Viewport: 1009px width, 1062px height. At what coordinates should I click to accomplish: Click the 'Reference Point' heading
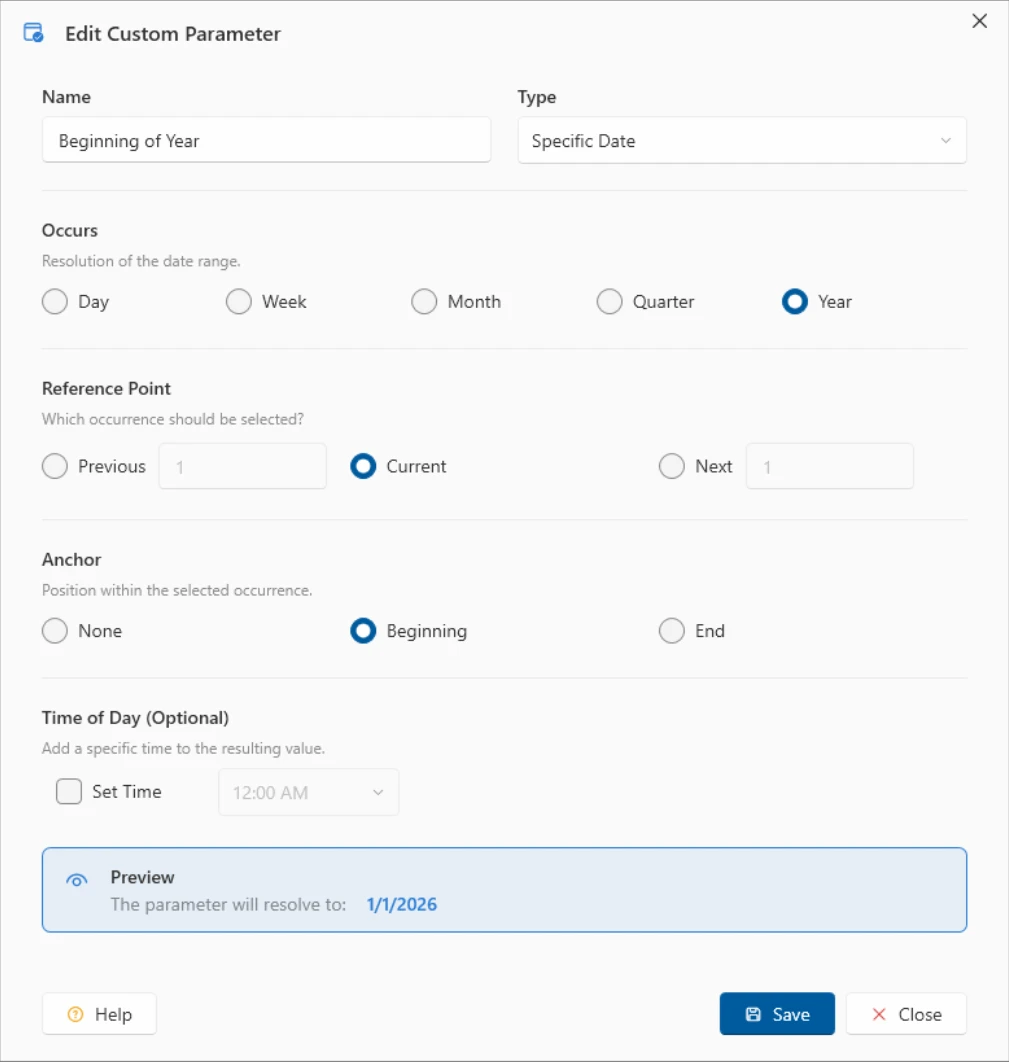tap(106, 388)
